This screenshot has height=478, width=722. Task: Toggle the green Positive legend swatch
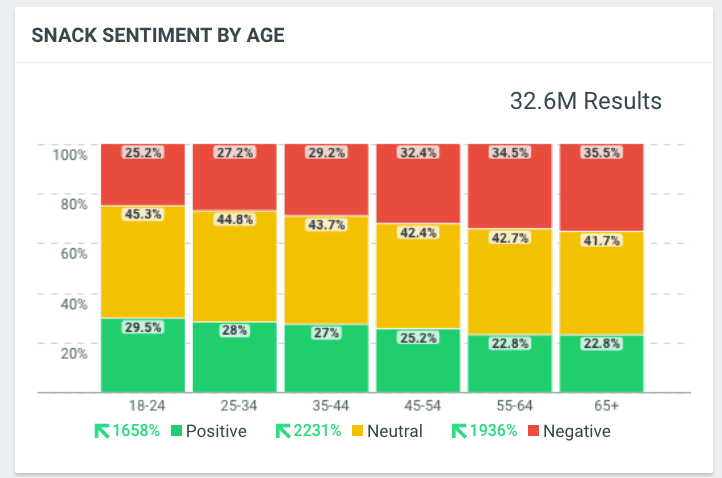pyautogui.click(x=177, y=432)
